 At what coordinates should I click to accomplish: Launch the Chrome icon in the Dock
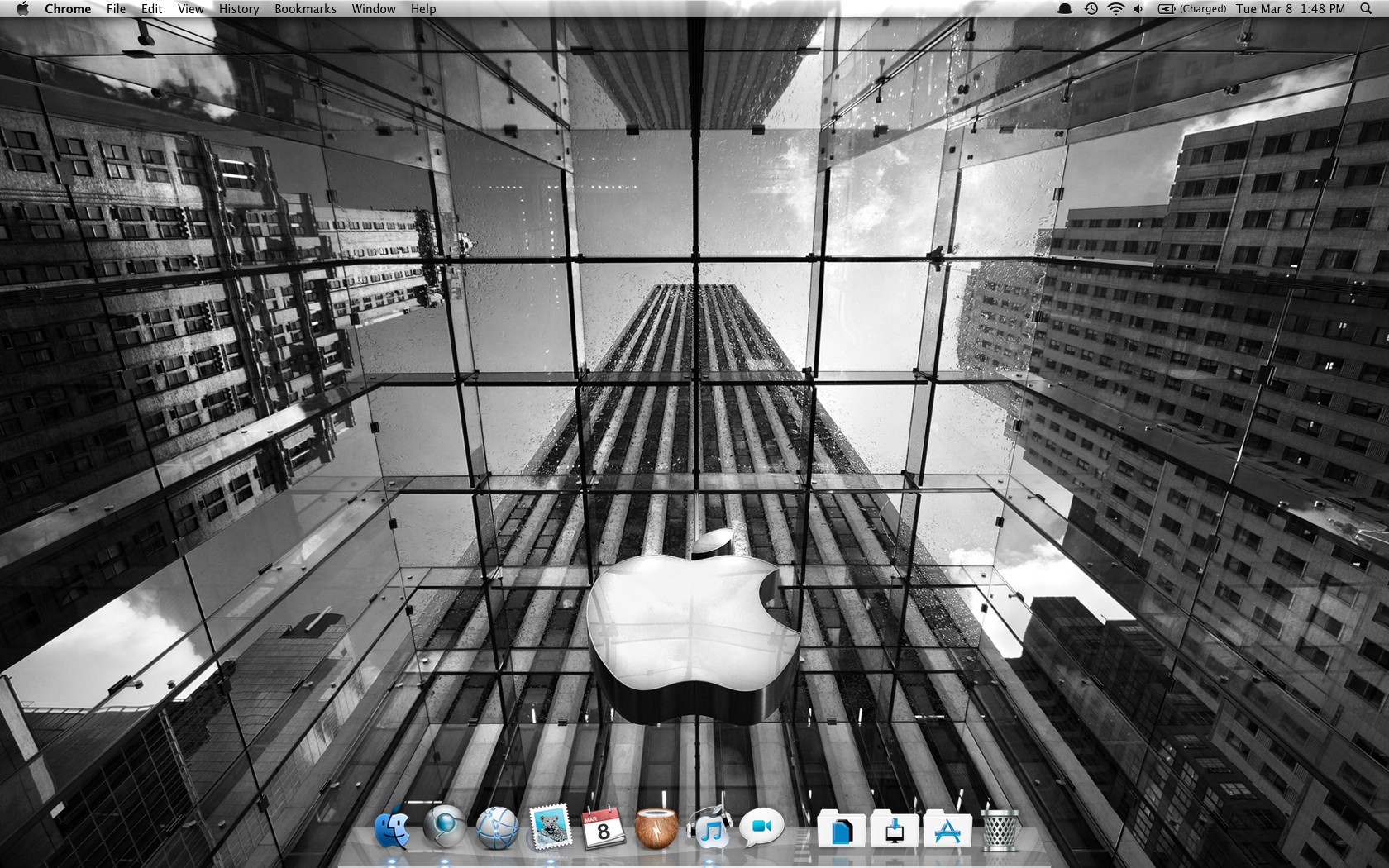pos(444,827)
